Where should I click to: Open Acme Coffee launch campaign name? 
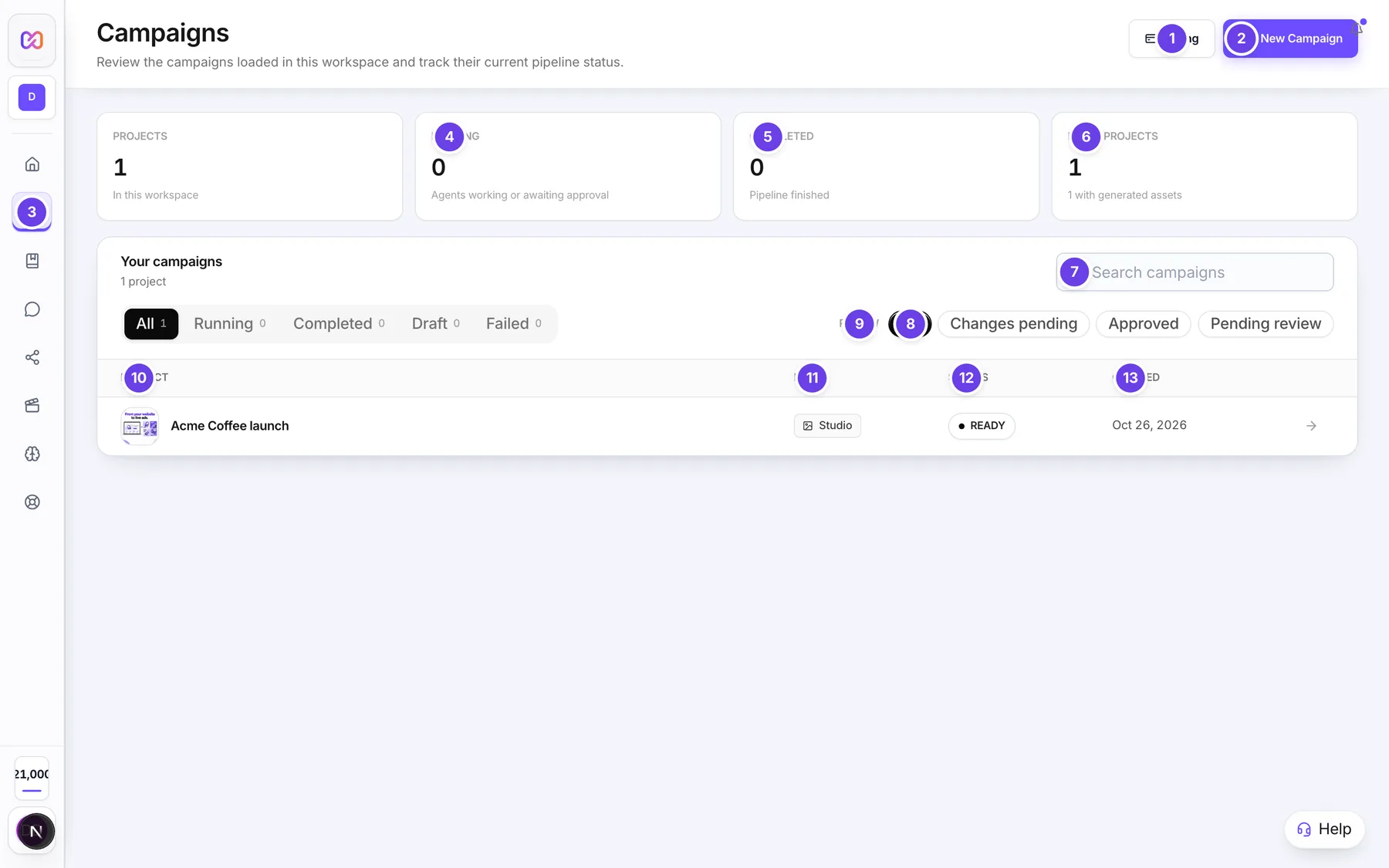[230, 426]
